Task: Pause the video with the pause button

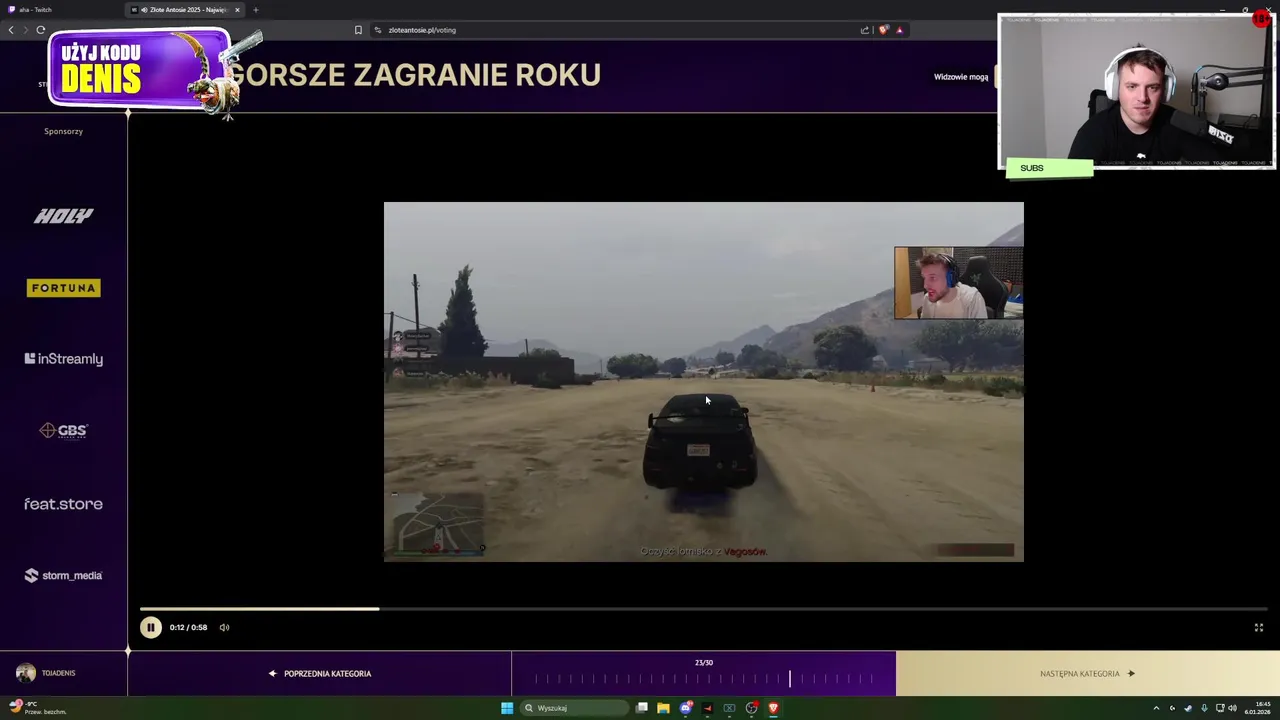Action: pos(150,627)
